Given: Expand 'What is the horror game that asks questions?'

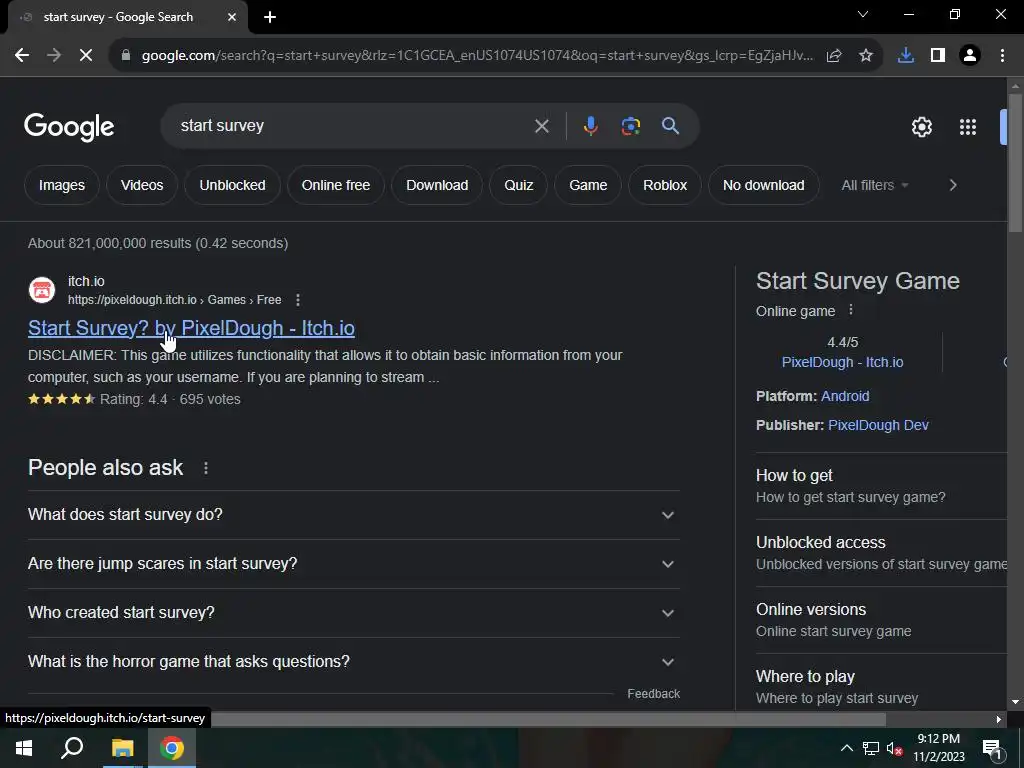Looking at the screenshot, I should point(353,662).
